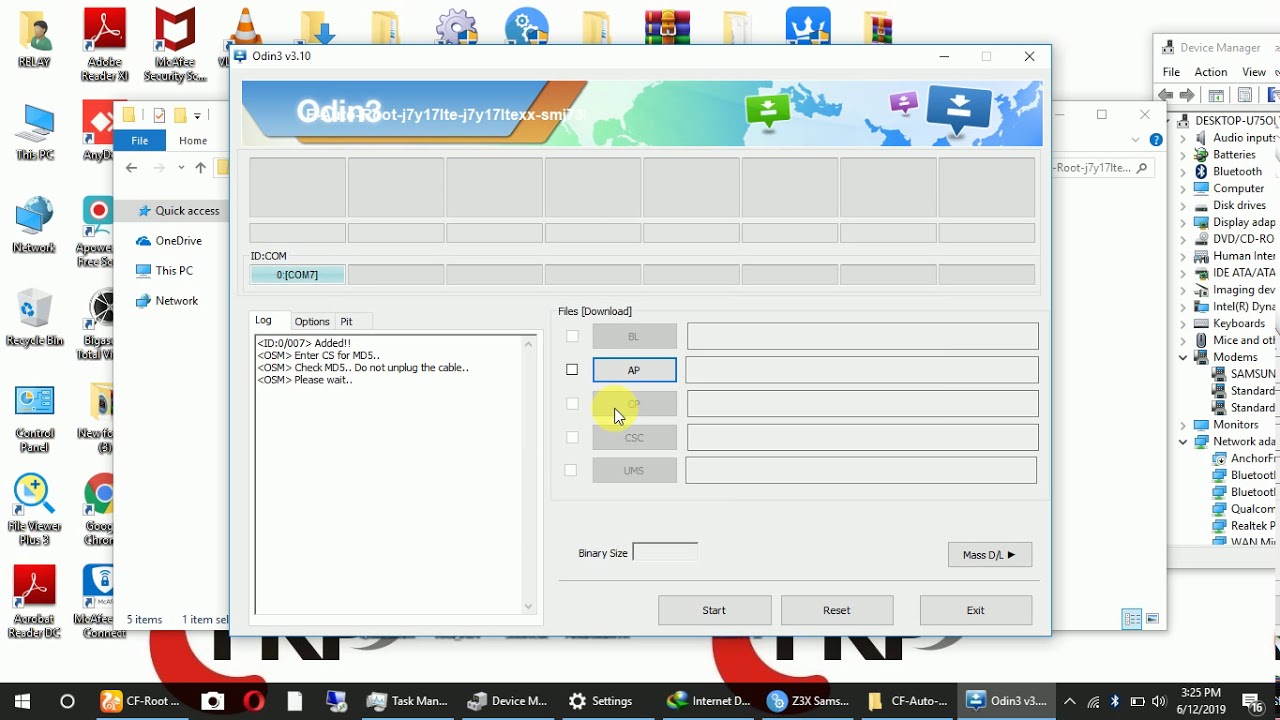Viewport: 1280px width, 720px height.
Task: Open File menu in Device Manager
Action: point(1171,72)
